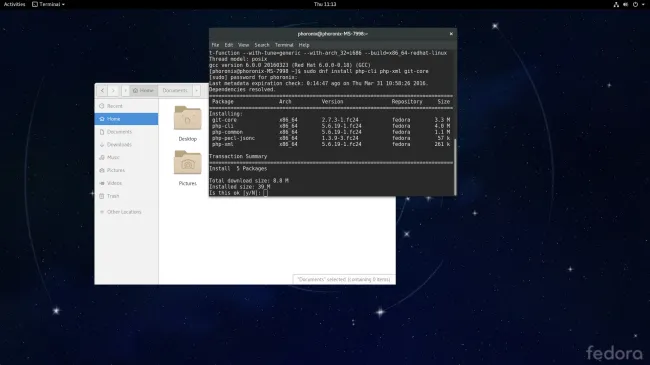Close the terminal window
Screen dimensions: 650x365
451,34
